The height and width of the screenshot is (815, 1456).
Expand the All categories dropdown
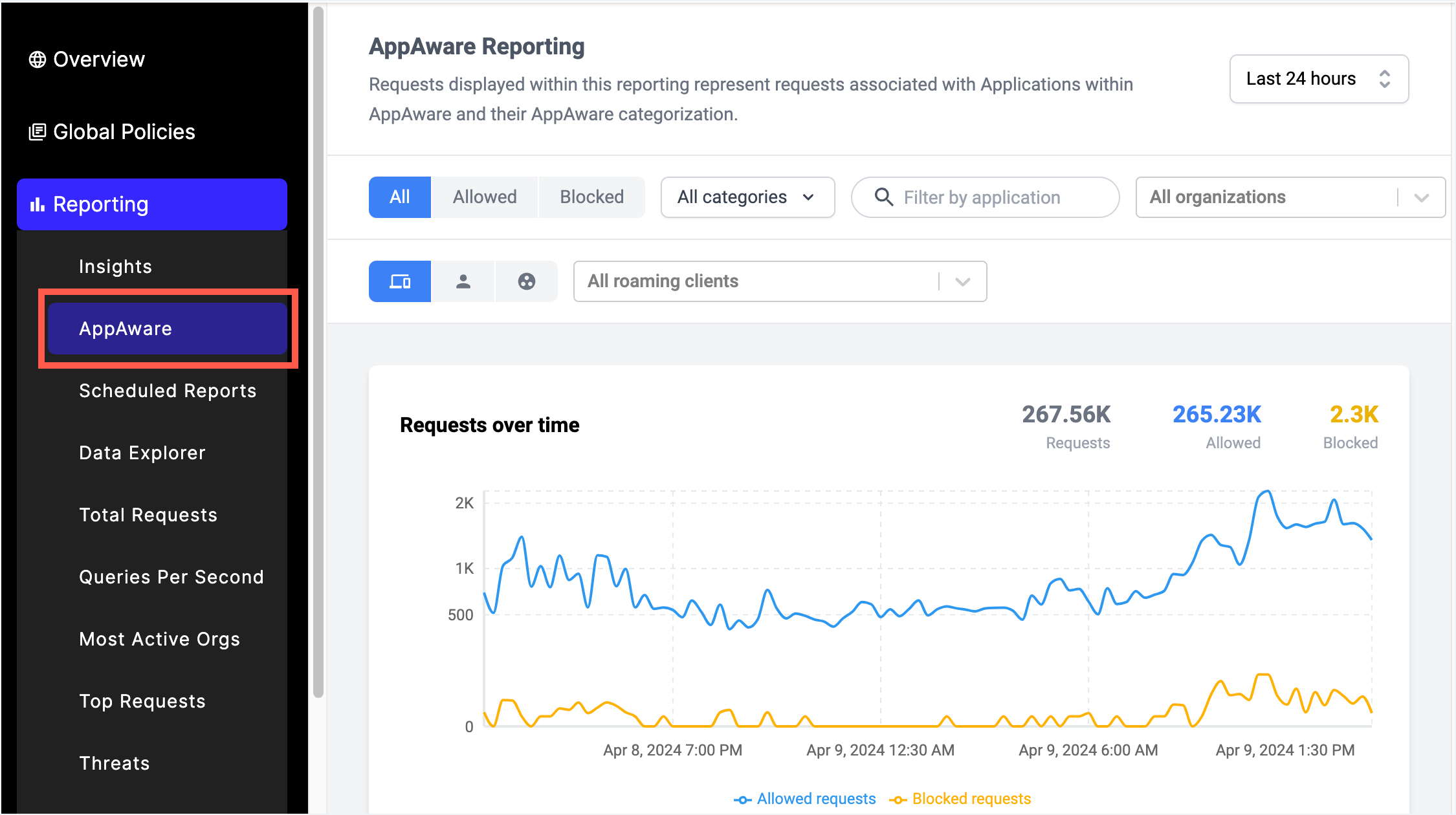click(747, 197)
